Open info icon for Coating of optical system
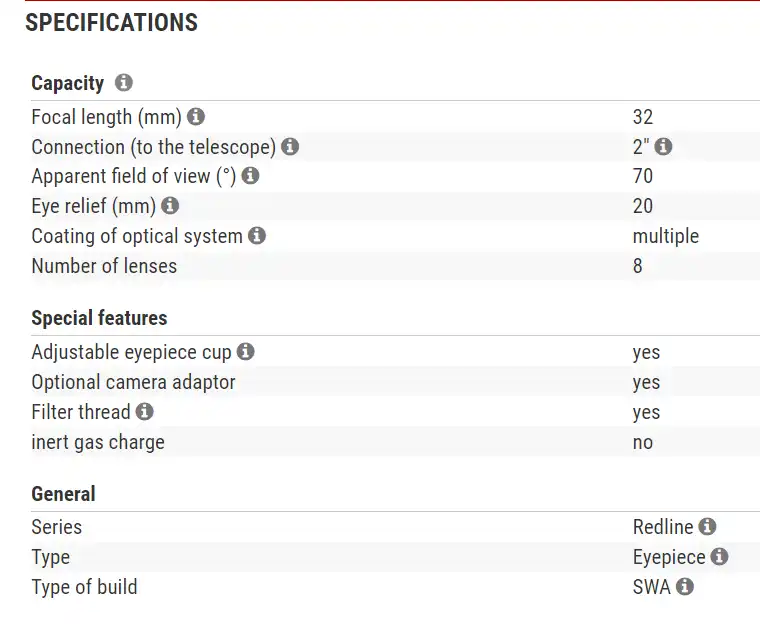The image size is (760, 628). [257, 236]
